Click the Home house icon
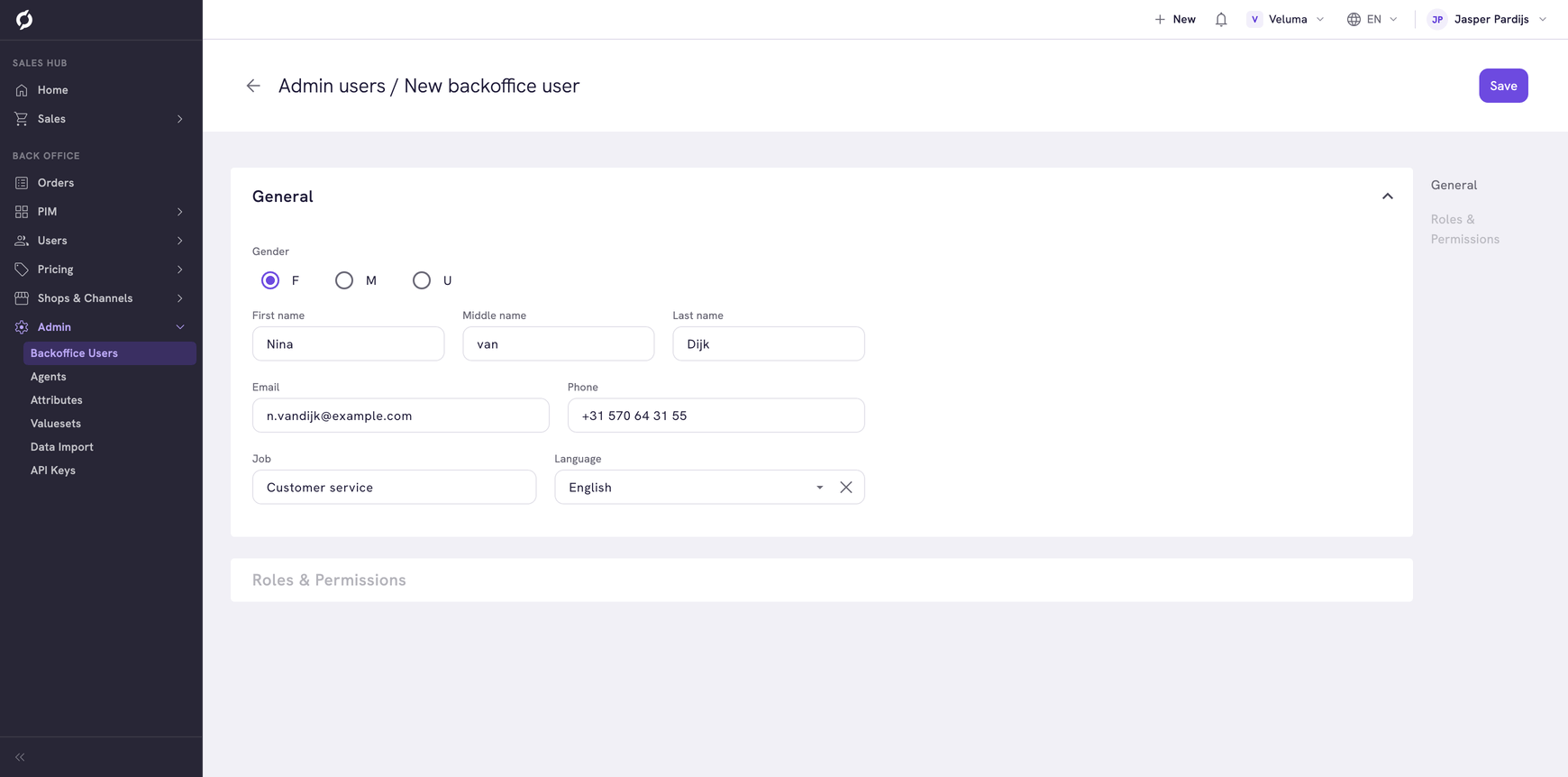 pos(22,90)
